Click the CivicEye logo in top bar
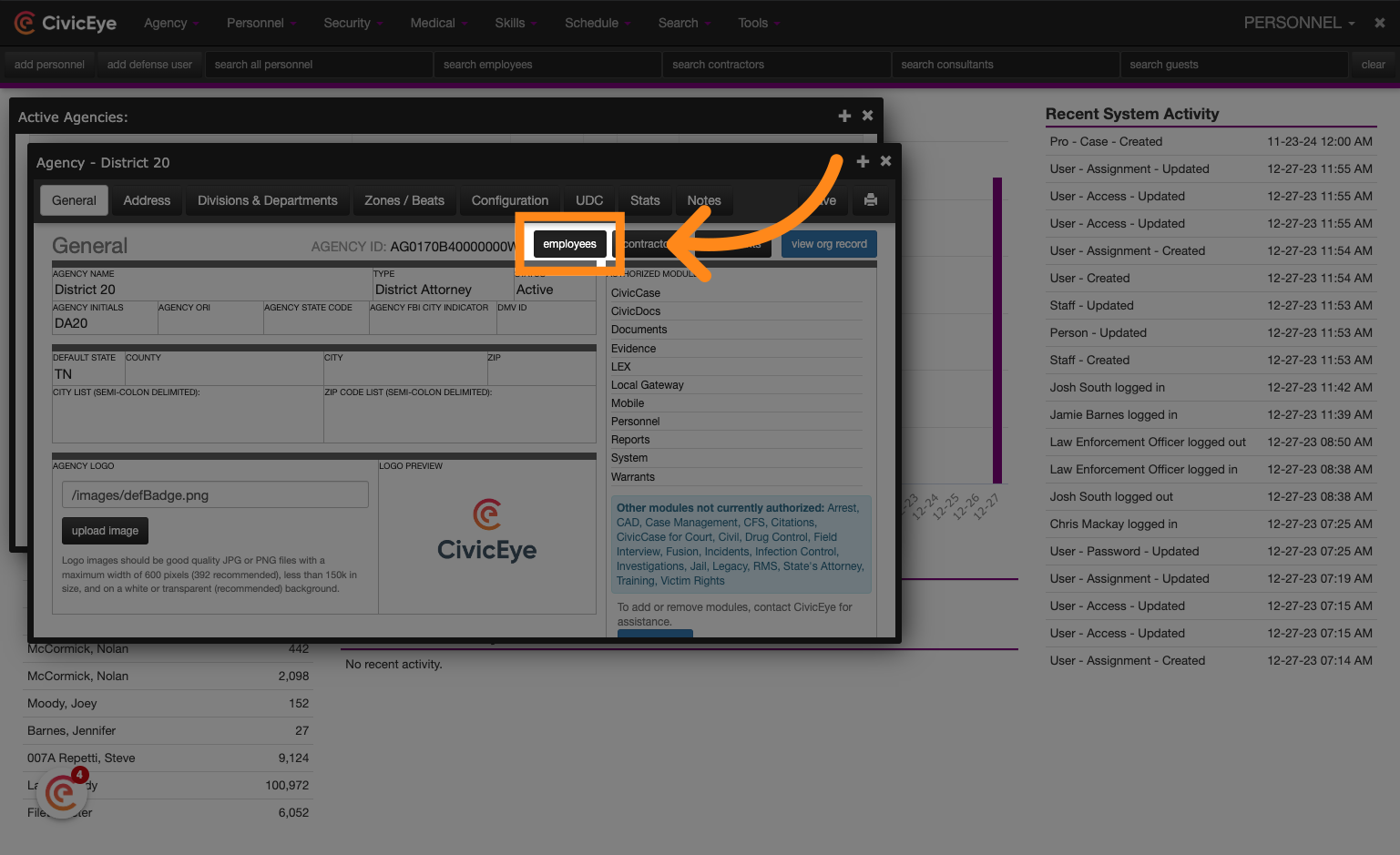This screenshot has height=855, width=1400. point(66,23)
